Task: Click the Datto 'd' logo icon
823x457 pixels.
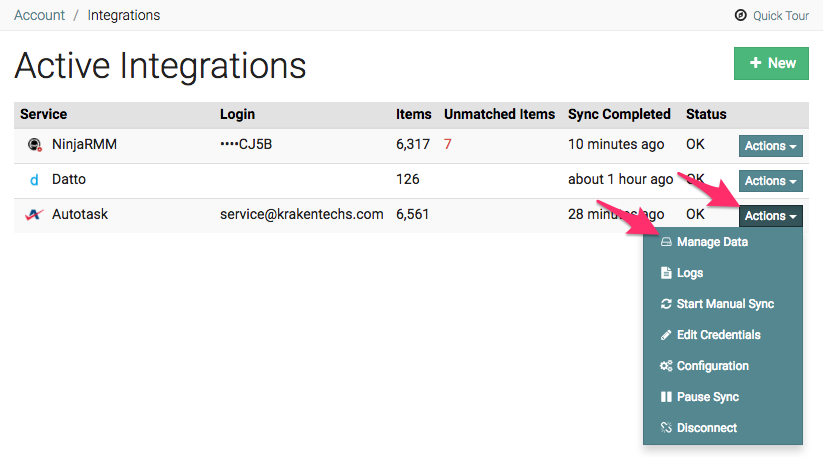Action: pos(34,180)
